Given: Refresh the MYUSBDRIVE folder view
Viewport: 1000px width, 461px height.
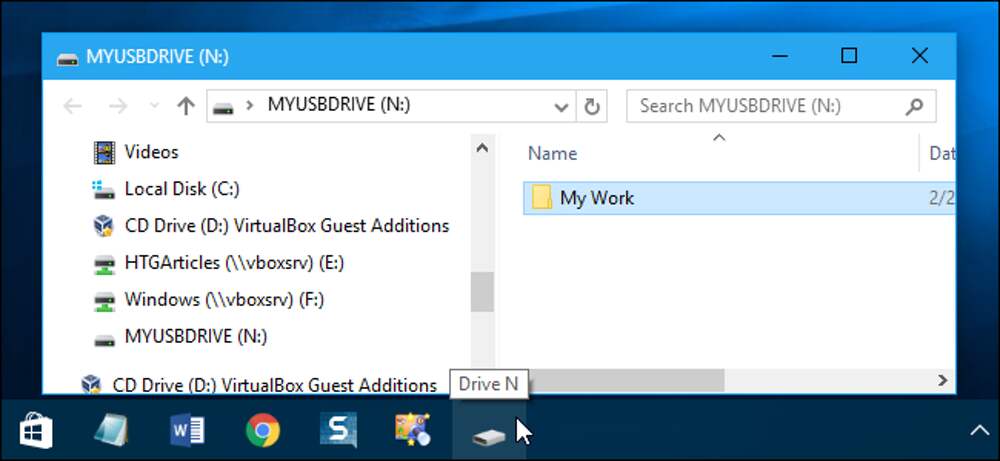Looking at the screenshot, I should 591,106.
